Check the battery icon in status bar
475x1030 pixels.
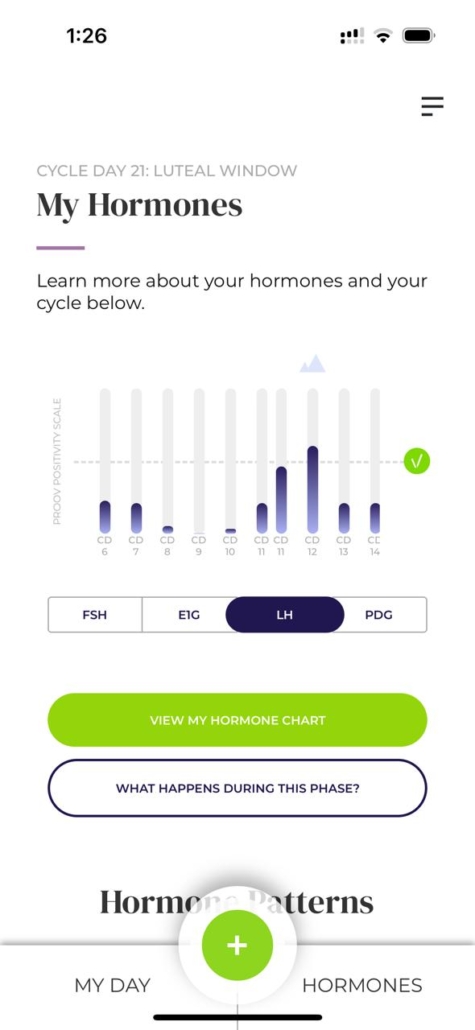[x=419, y=36]
